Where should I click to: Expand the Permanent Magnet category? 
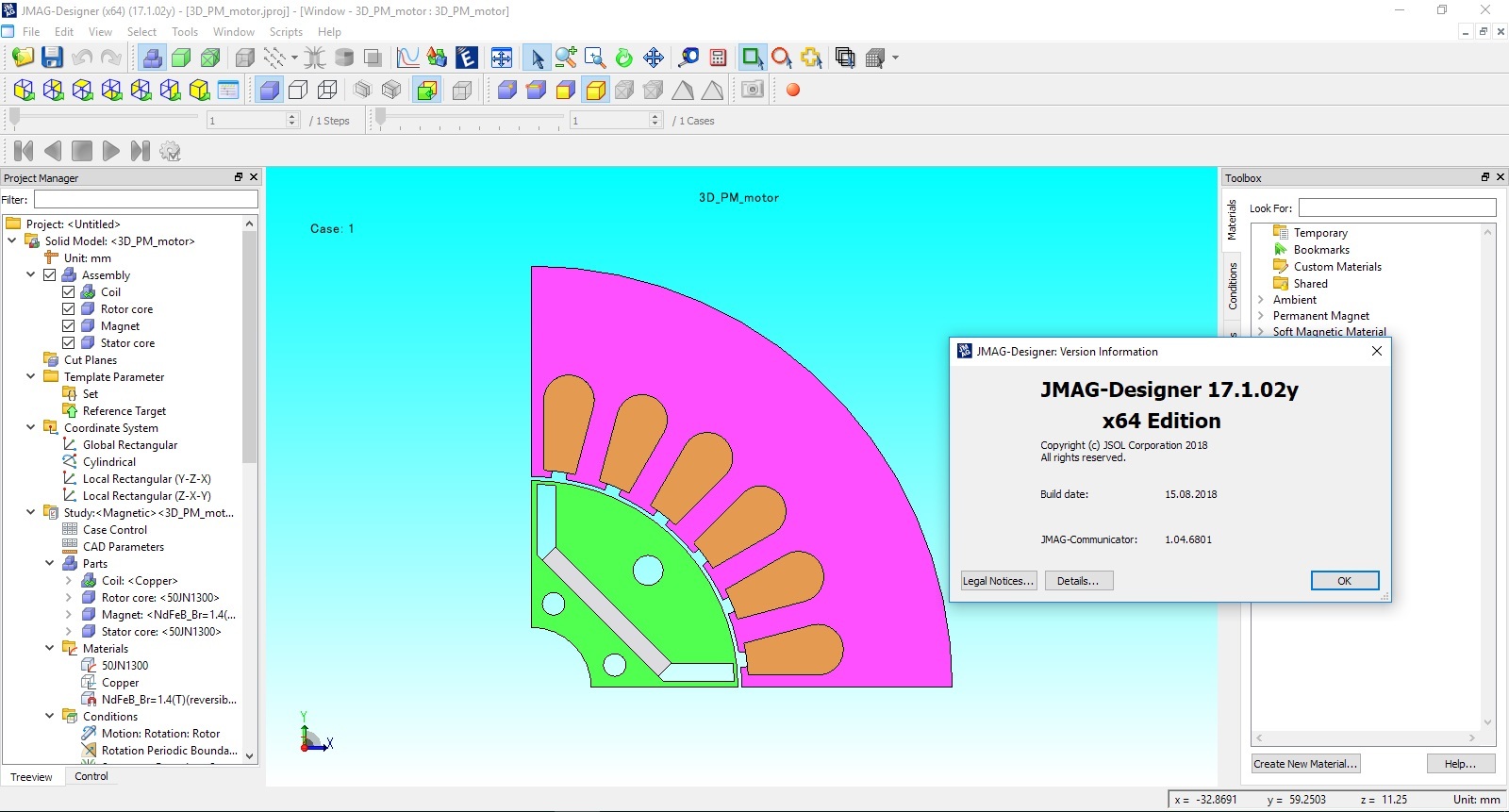(x=1260, y=316)
